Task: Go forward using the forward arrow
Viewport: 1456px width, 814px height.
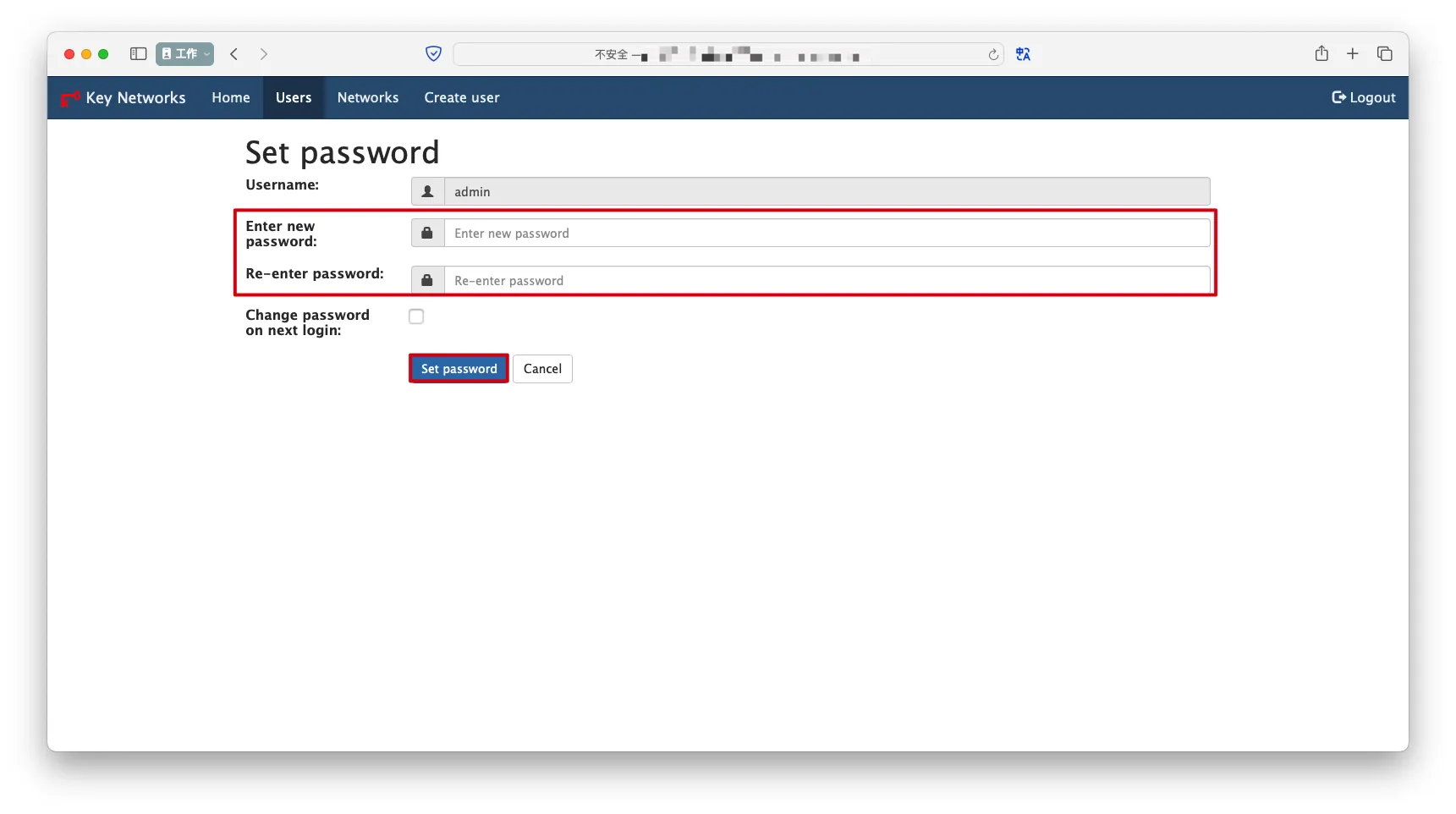Action: click(x=263, y=54)
